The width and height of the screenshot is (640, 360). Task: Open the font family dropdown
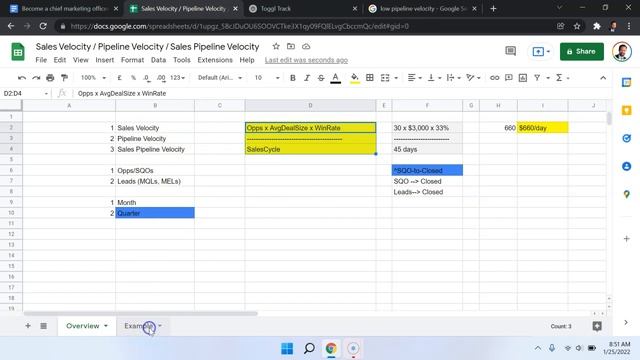point(220,78)
